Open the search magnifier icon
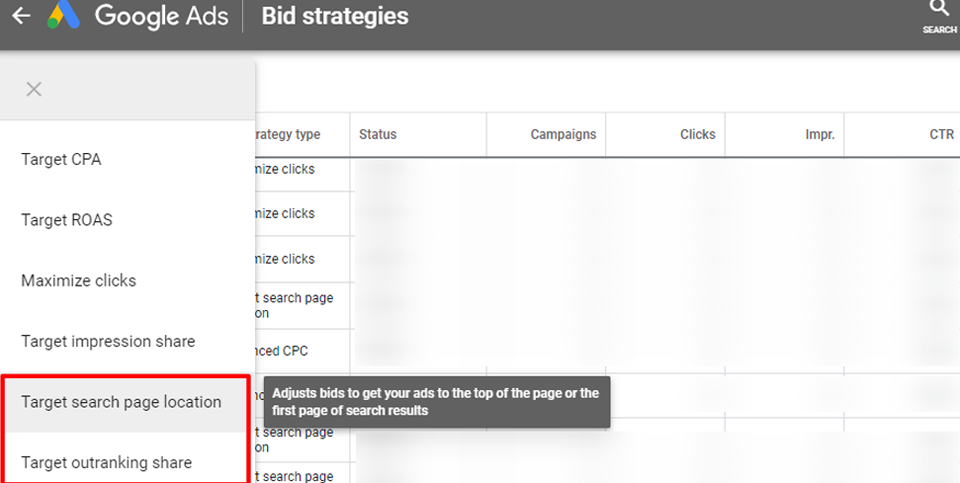The height and width of the screenshot is (483, 960). [939, 10]
